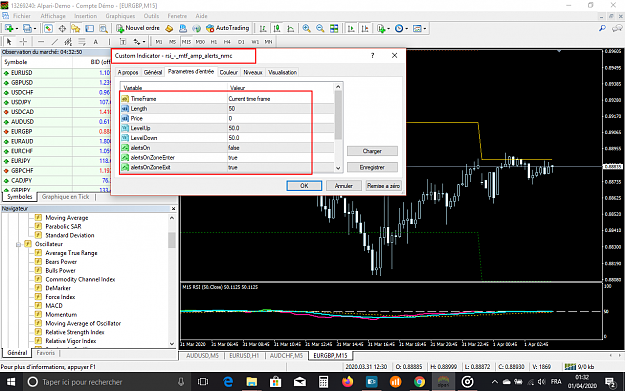The height and width of the screenshot is (391, 625).
Task: Select the arrow cursor tool
Action: point(10,41)
